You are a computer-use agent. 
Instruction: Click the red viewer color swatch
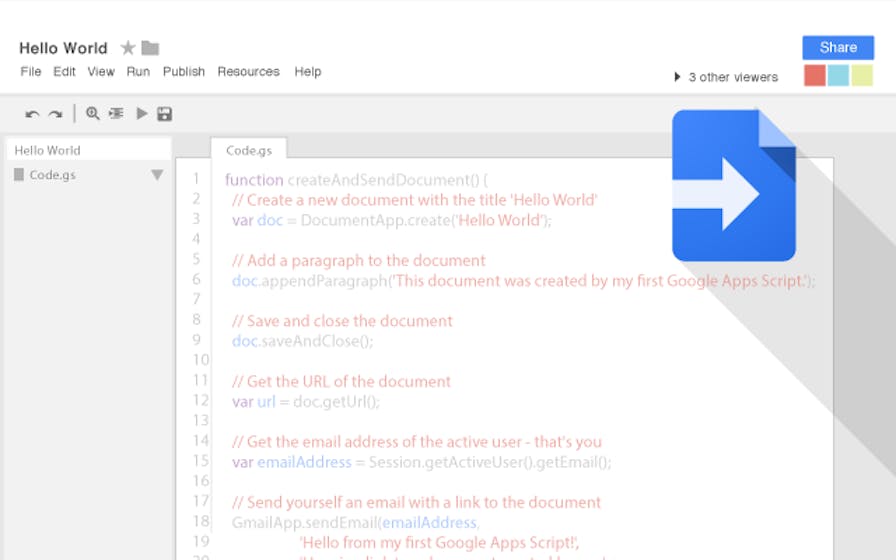(814, 76)
